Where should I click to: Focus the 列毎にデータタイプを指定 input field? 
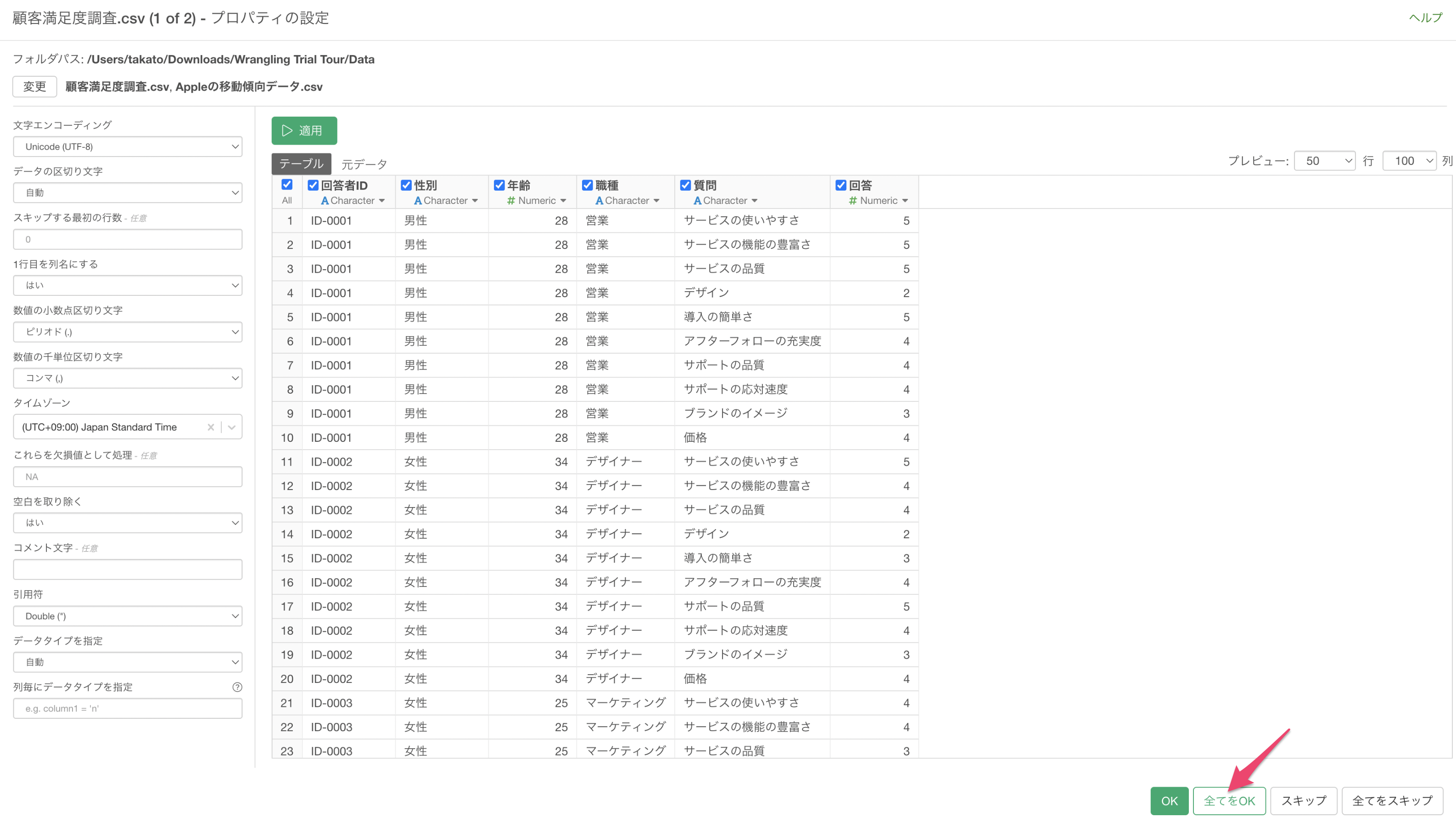(x=128, y=708)
